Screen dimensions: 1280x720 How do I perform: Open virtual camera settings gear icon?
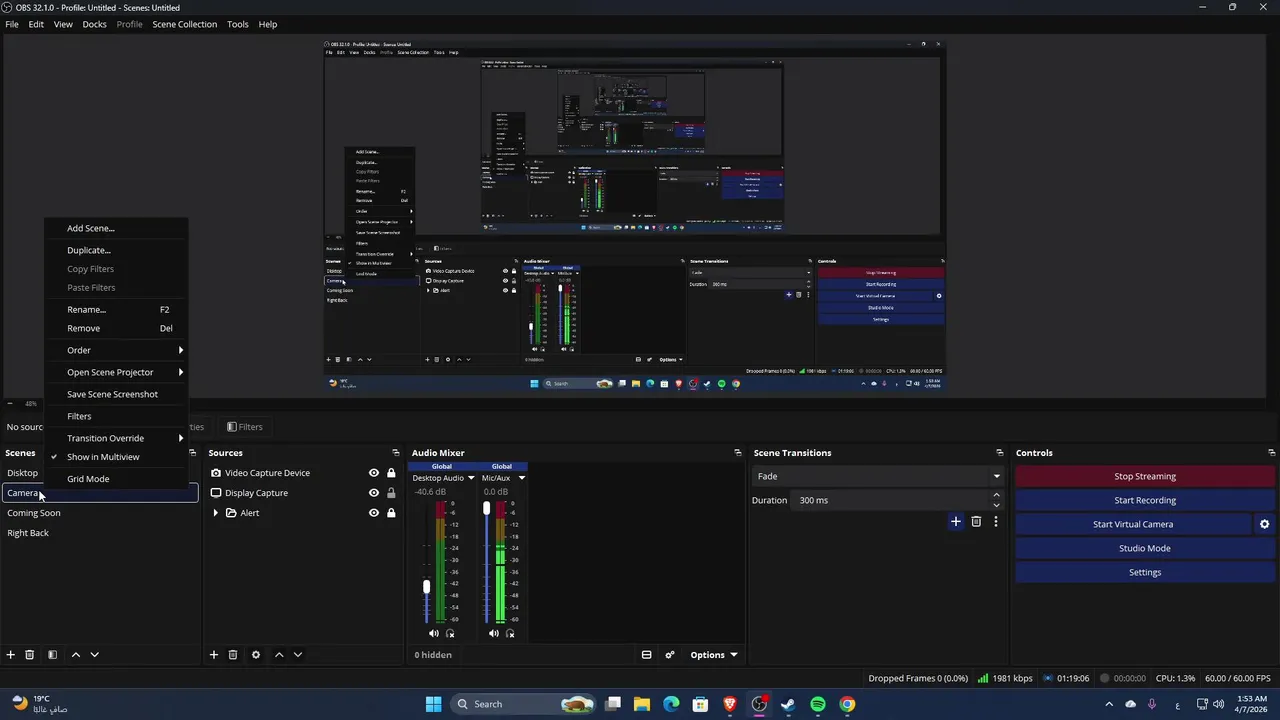[x=1264, y=524]
